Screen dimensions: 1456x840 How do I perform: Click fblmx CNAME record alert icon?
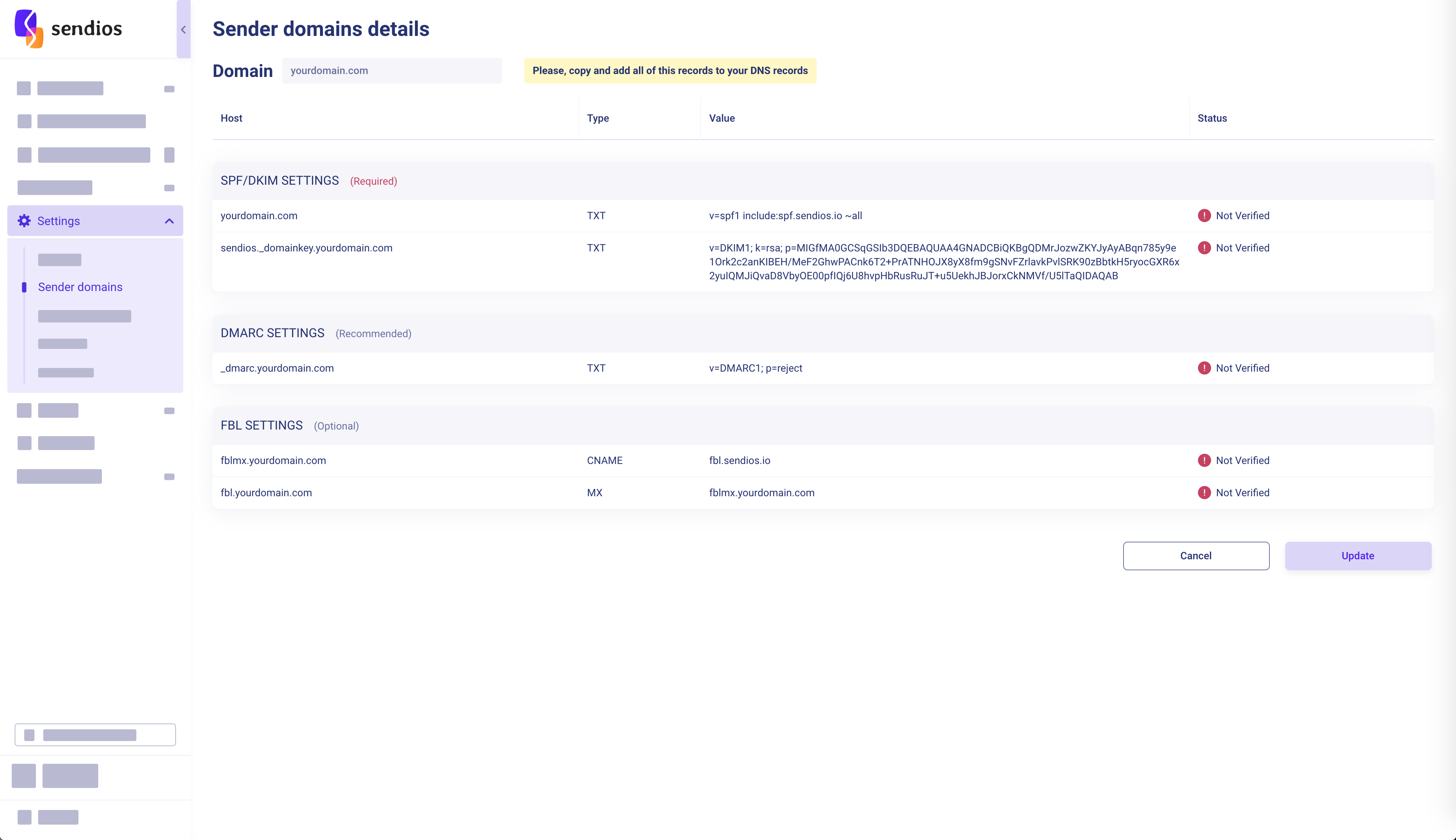1204,460
